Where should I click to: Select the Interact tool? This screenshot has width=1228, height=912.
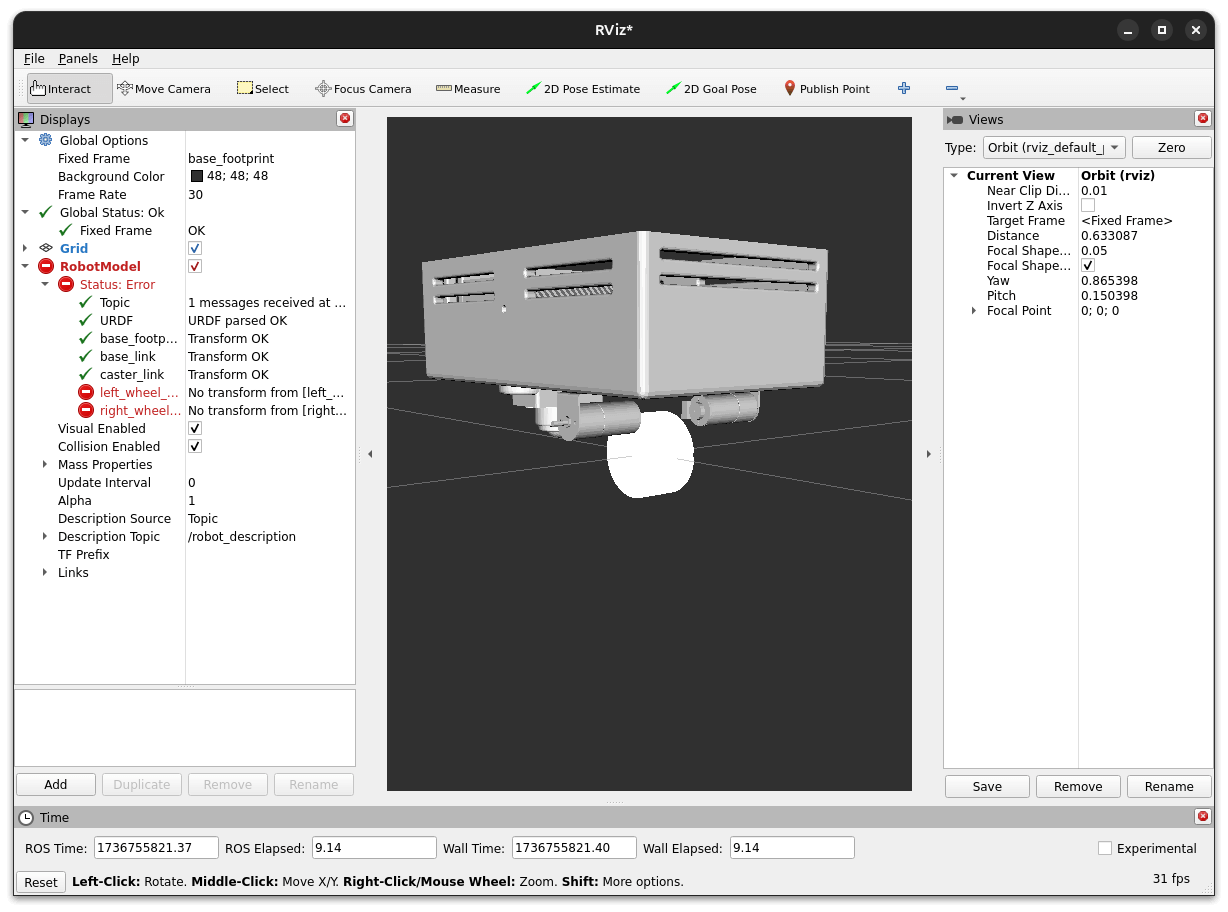pos(61,89)
